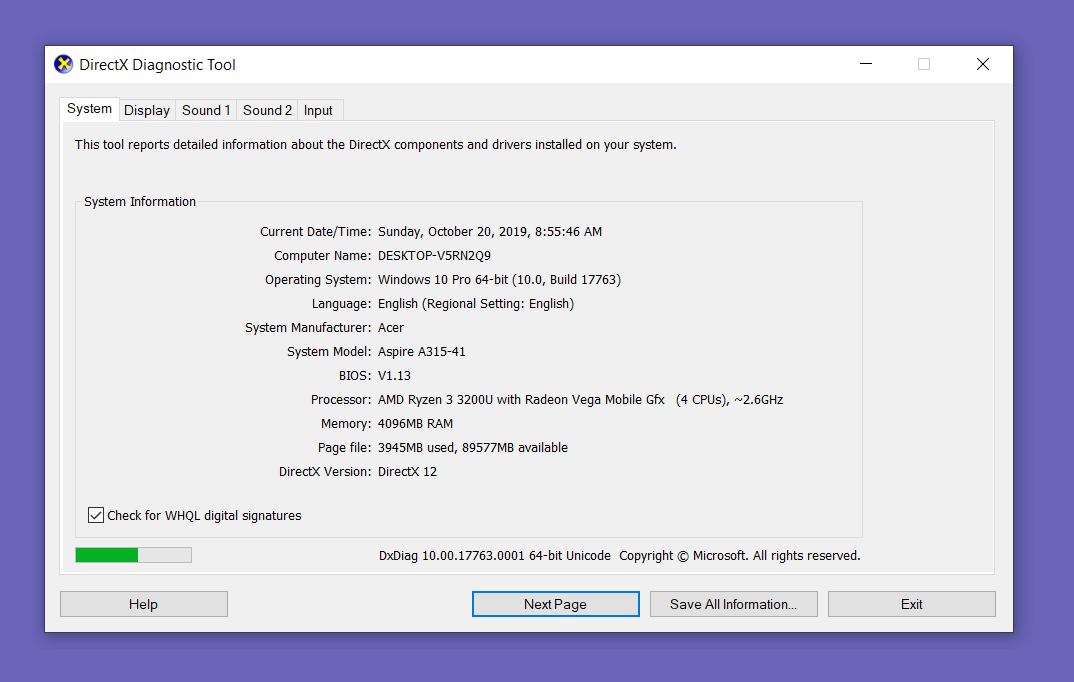The width and height of the screenshot is (1074, 682).
Task: Click the DirectX 12 version value
Action: click(408, 471)
